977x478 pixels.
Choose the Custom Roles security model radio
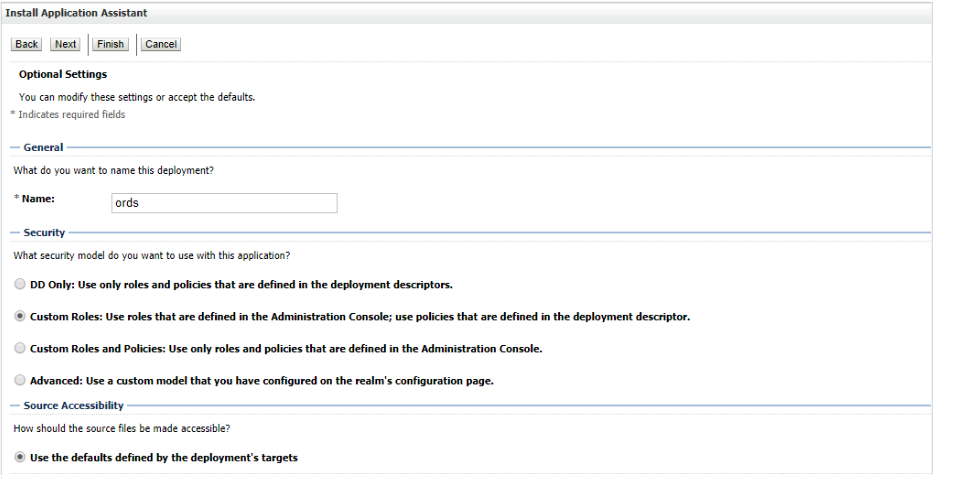21,317
